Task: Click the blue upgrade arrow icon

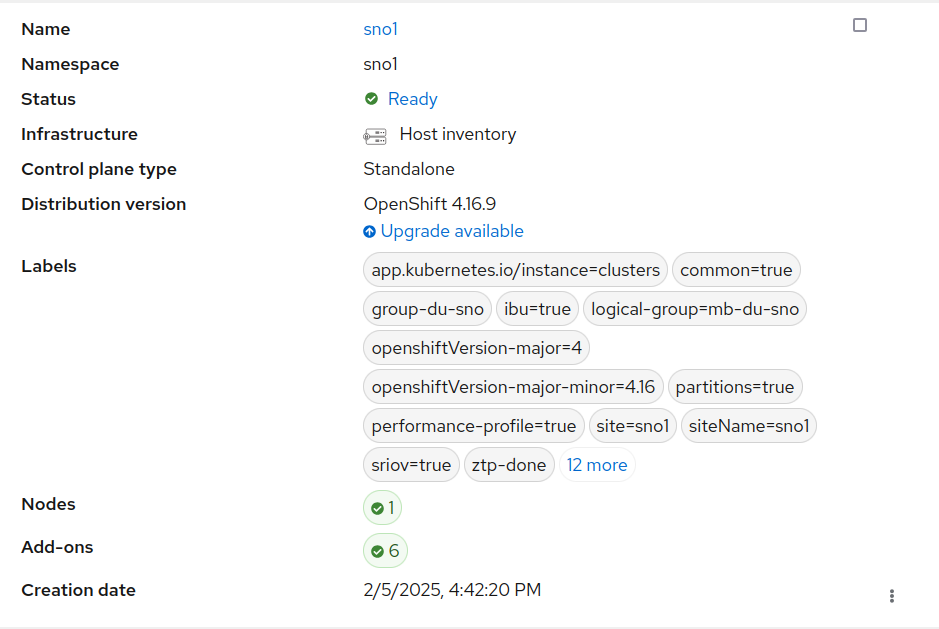Action: pos(370,232)
